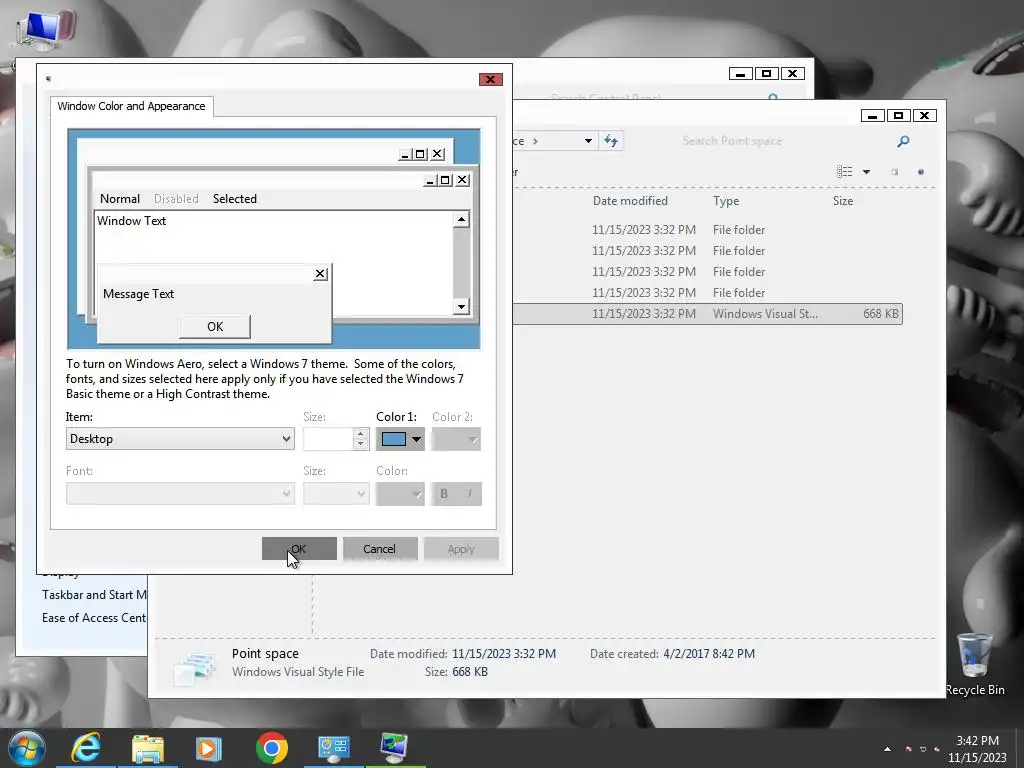
Task: Show hidden tray icons arrow
Action: pos(888,749)
